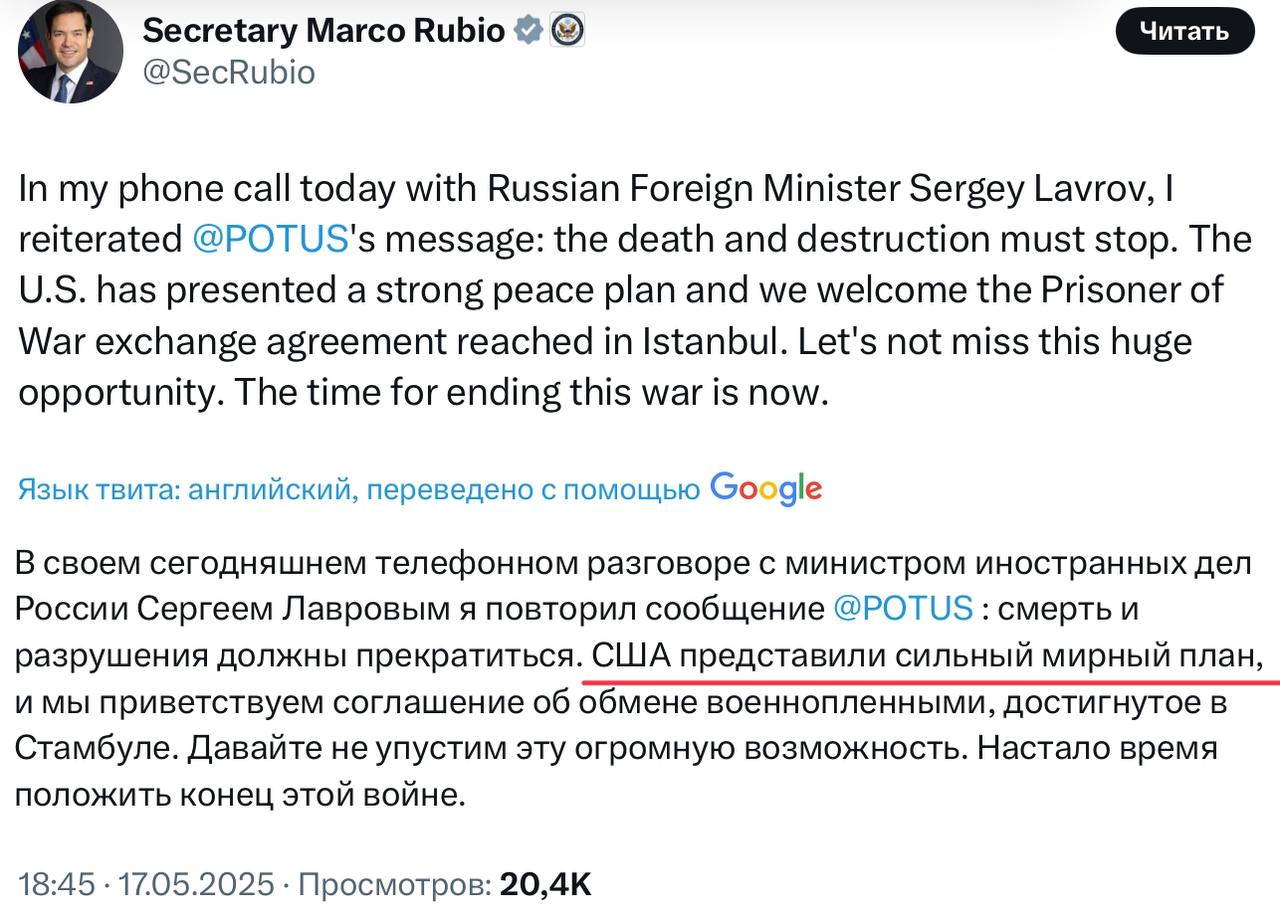
Task: Click "Язык твита: английский" translation label
Action: click(184, 490)
